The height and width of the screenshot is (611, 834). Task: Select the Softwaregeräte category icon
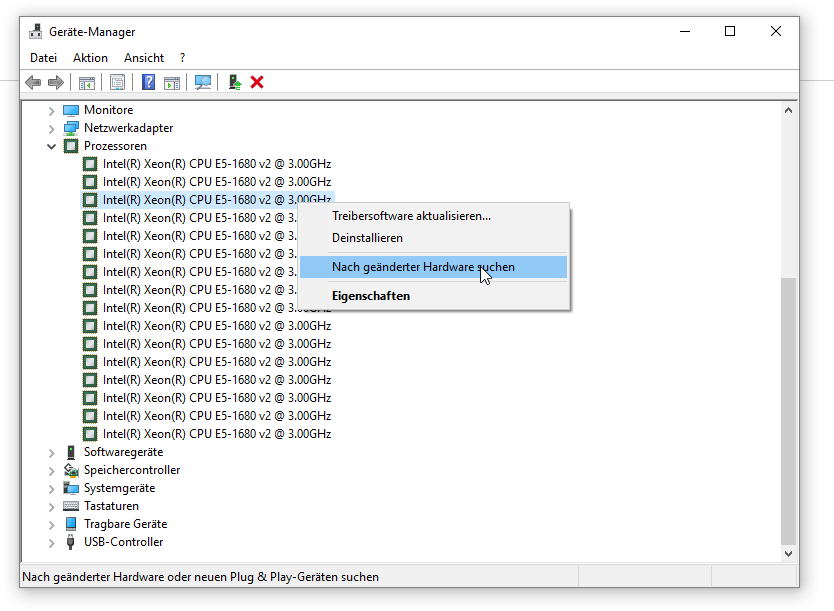[x=71, y=452]
